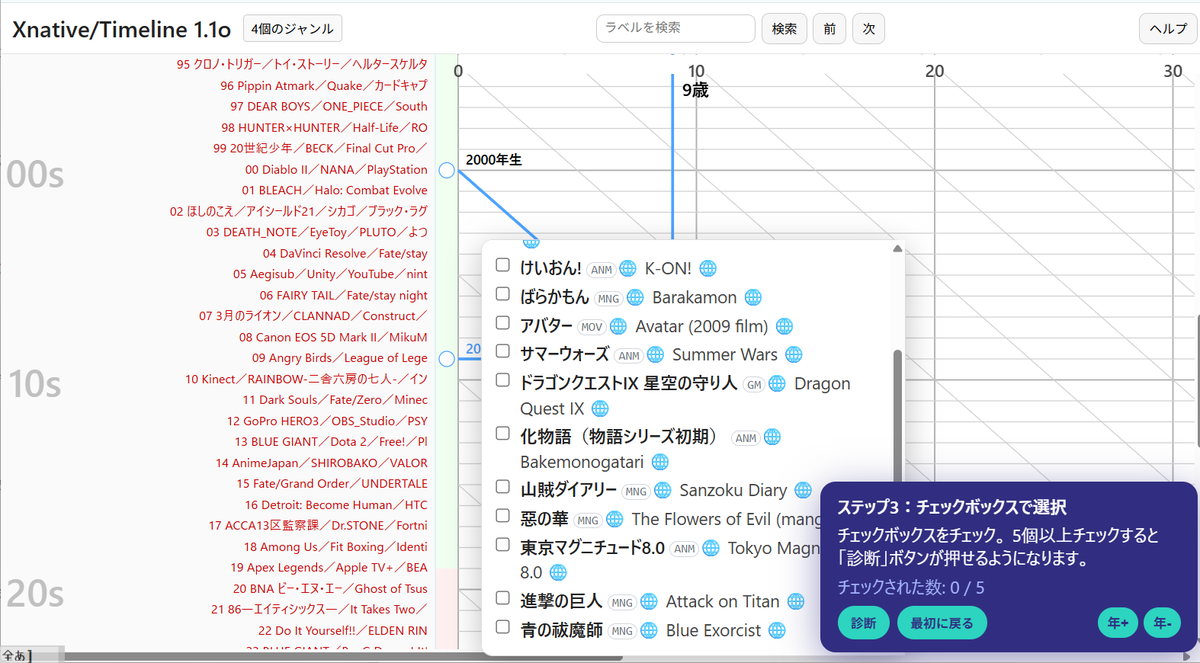Click the 診断 diagnose button
Screen dimensions: 1200x663
tap(863, 622)
